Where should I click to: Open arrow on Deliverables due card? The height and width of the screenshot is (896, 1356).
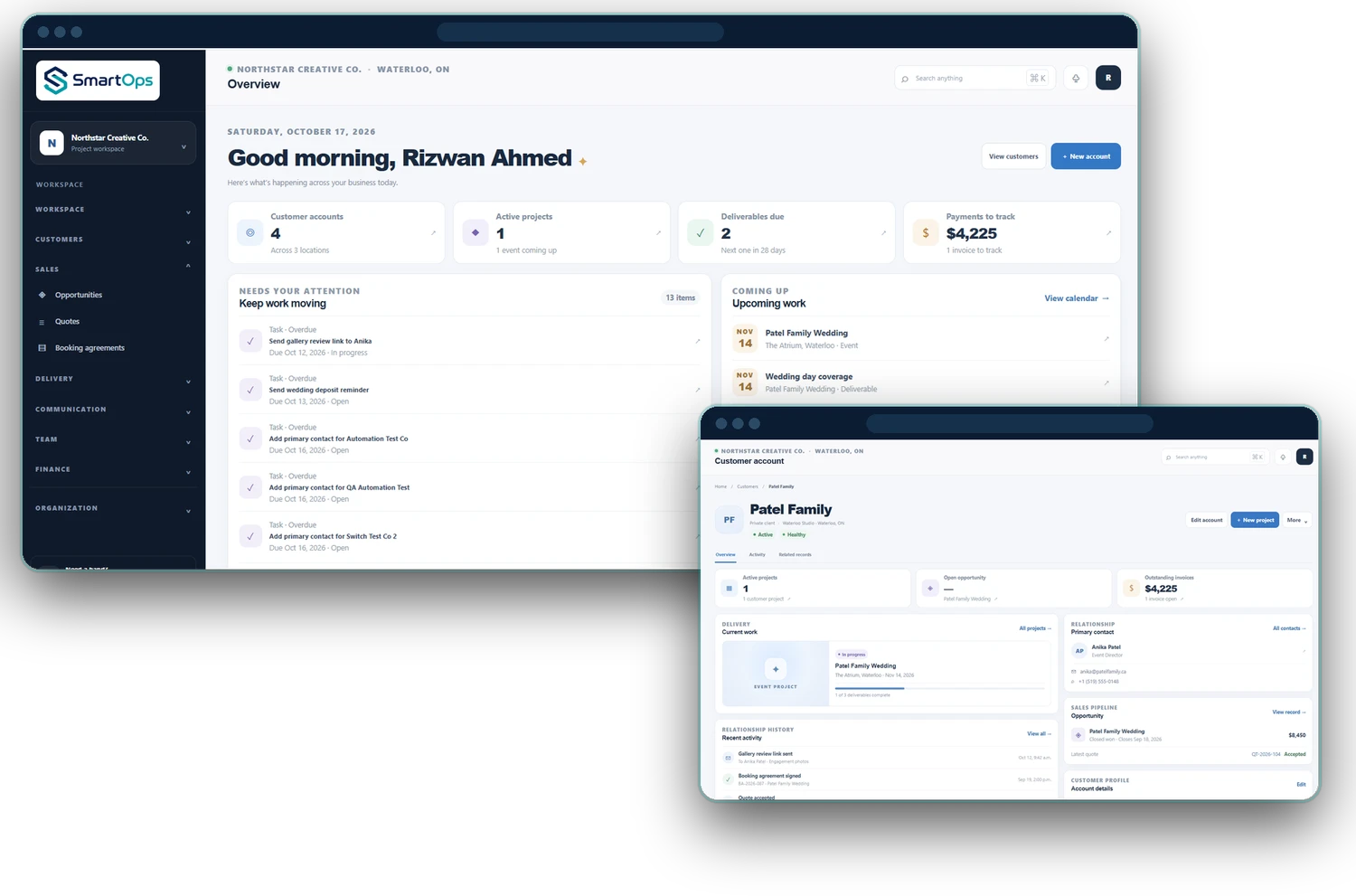tap(883, 233)
